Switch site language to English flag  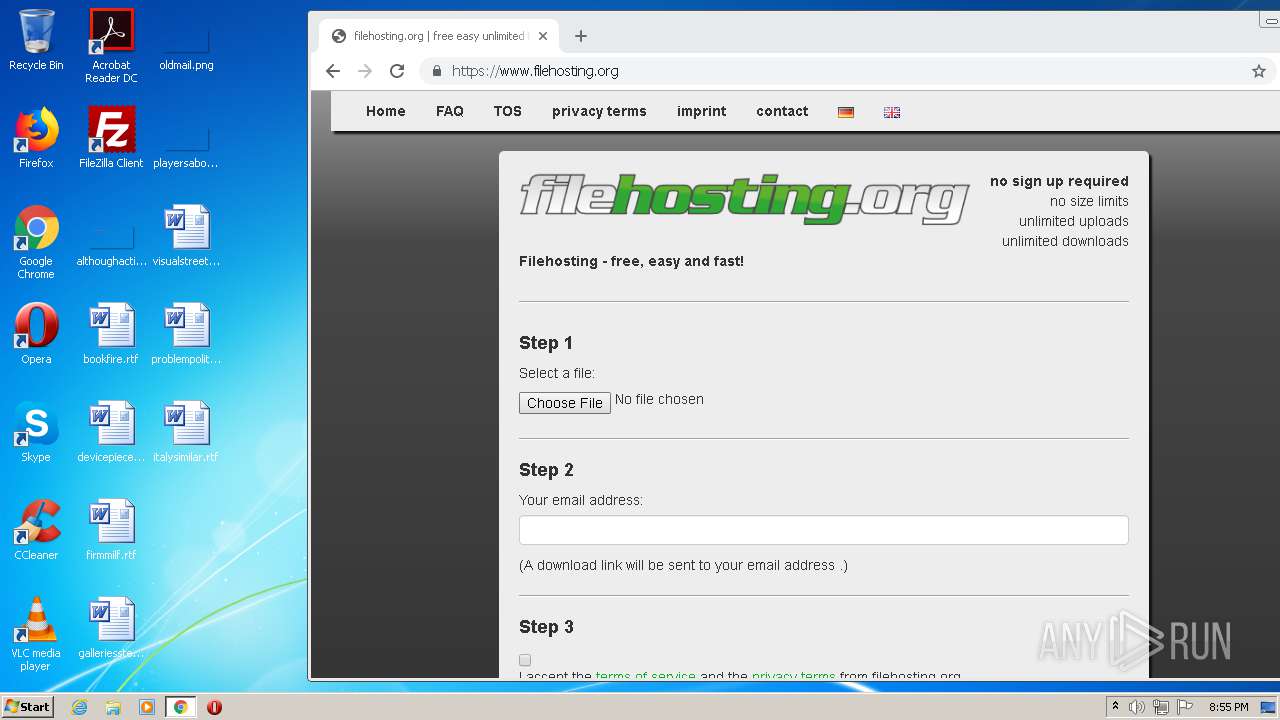coord(892,112)
